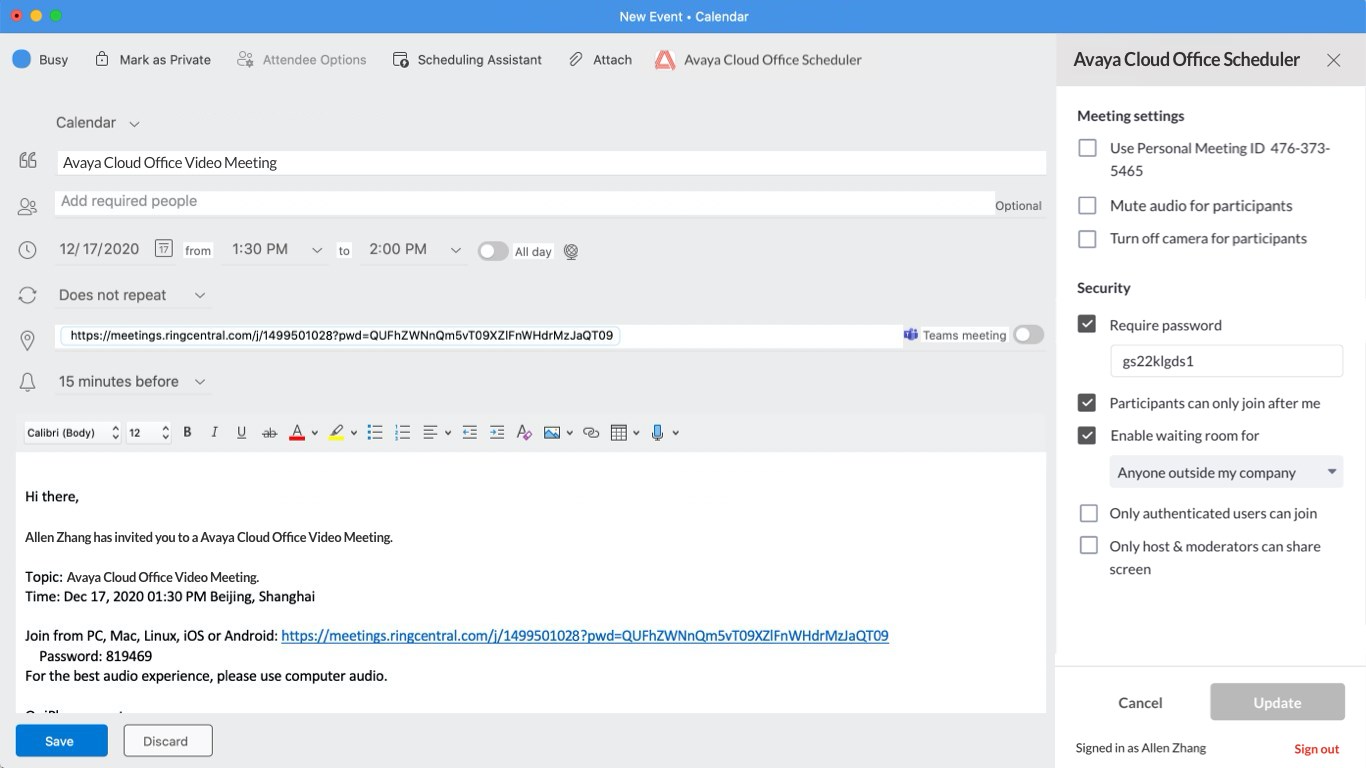Viewport: 1366px width, 768px height.
Task: Edit the meeting password field gs22klgds1
Action: click(1226, 361)
